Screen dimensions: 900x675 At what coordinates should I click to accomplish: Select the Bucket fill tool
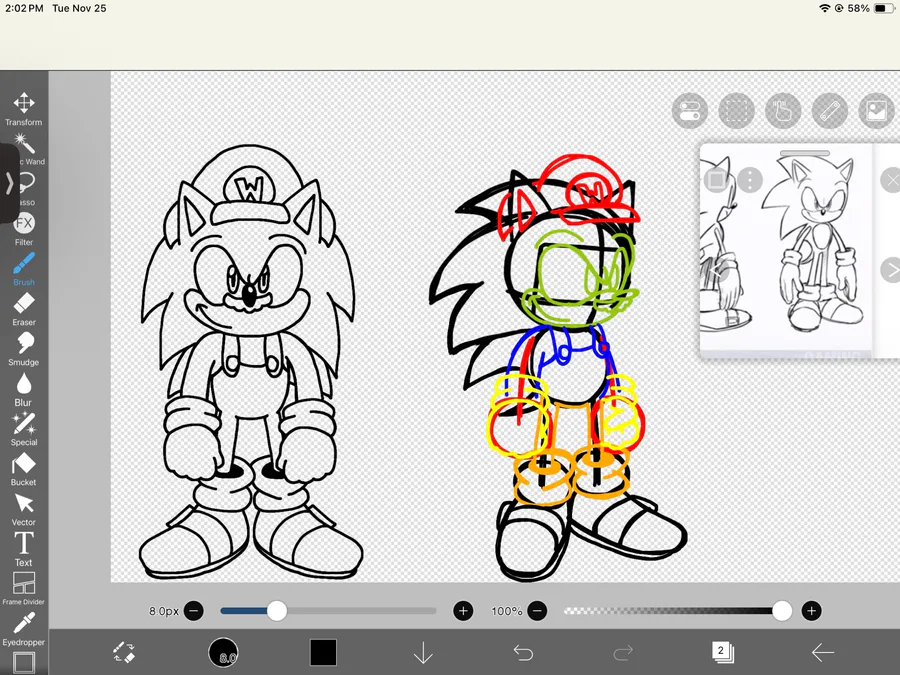click(24, 469)
